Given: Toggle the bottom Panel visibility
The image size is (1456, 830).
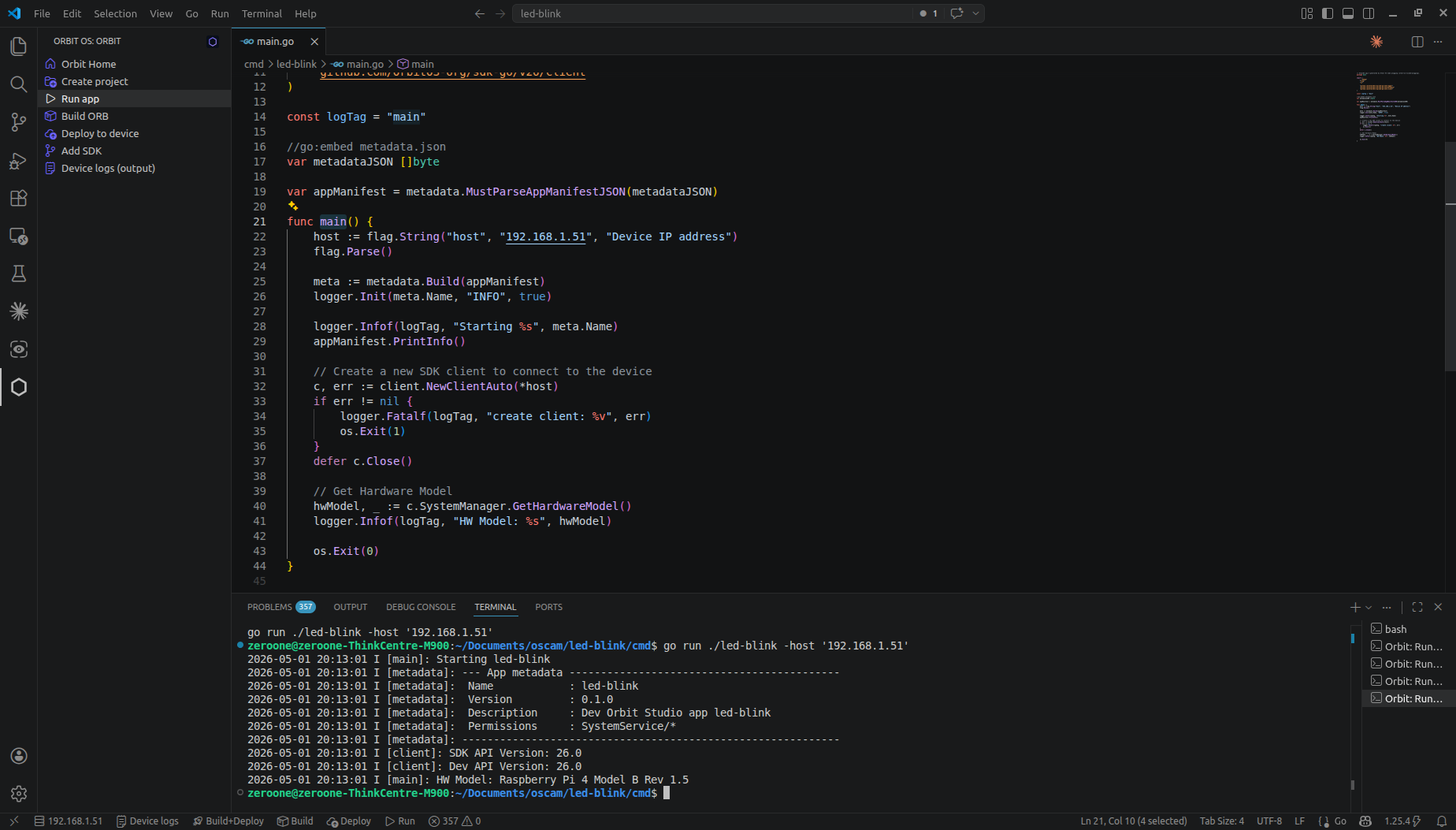Looking at the screenshot, I should pyautogui.click(x=1348, y=13).
